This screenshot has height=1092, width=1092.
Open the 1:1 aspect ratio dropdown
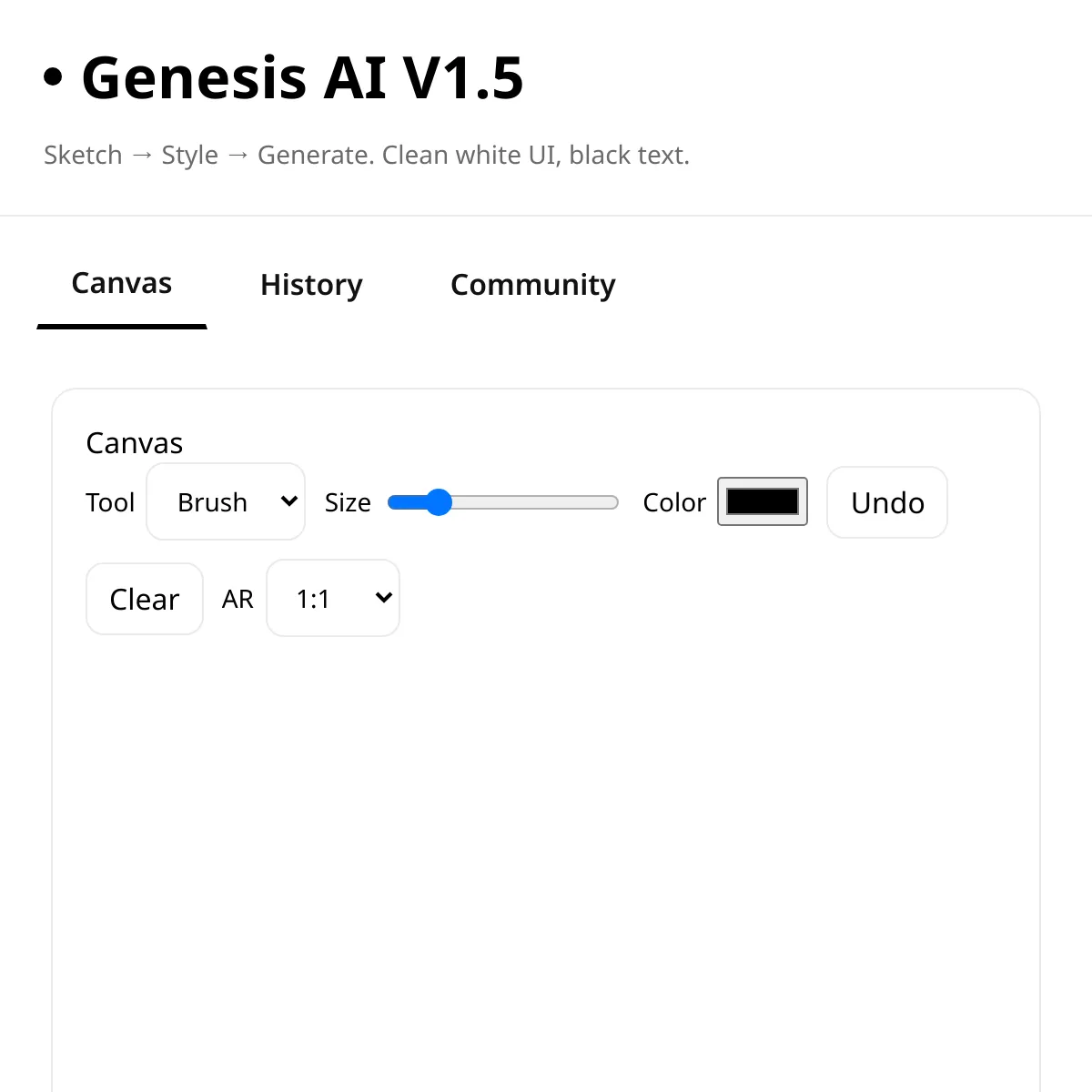333,598
